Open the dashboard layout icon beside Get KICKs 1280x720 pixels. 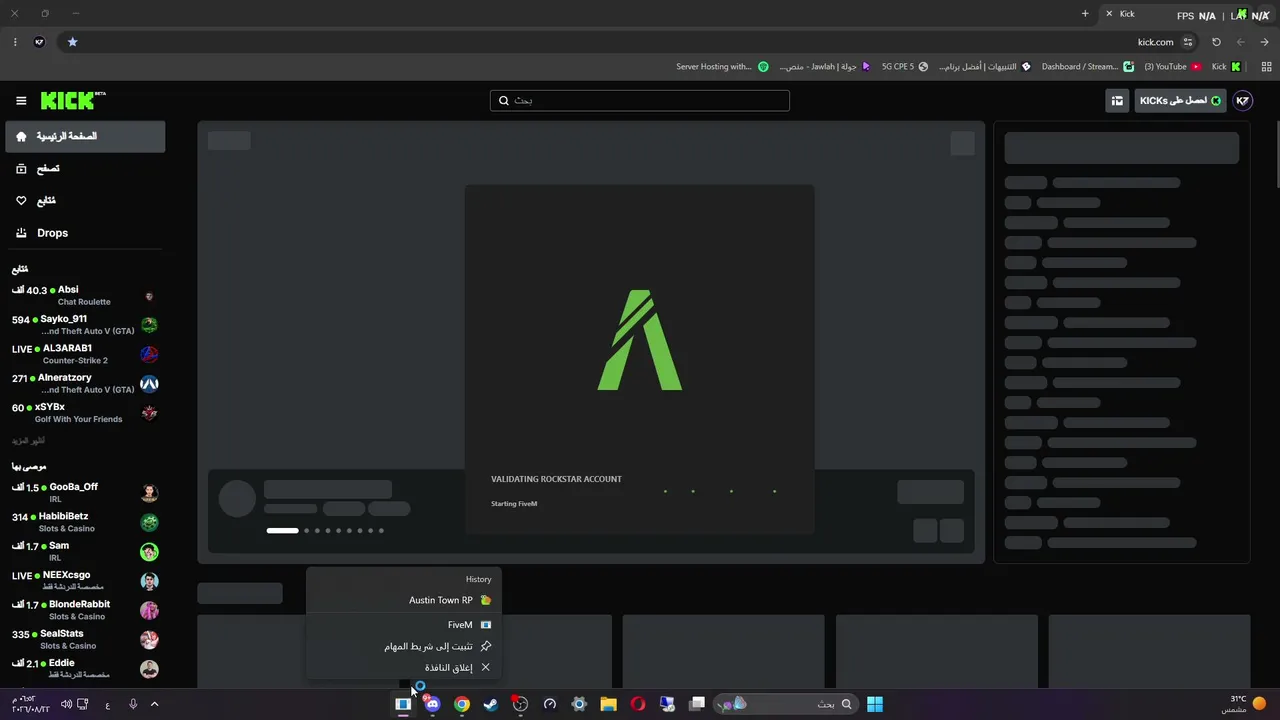click(x=1117, y=101)
